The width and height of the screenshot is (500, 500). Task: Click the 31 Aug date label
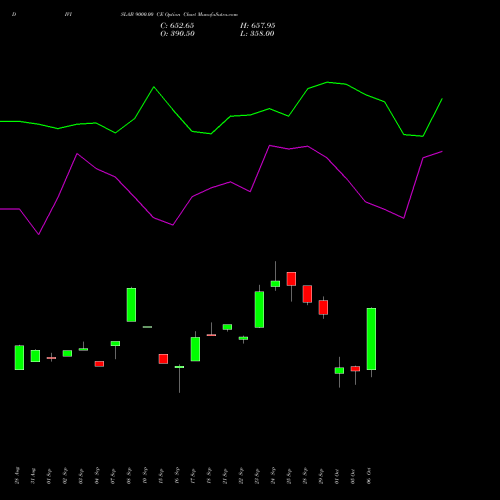pyautogui.click(x=33, y=476)
